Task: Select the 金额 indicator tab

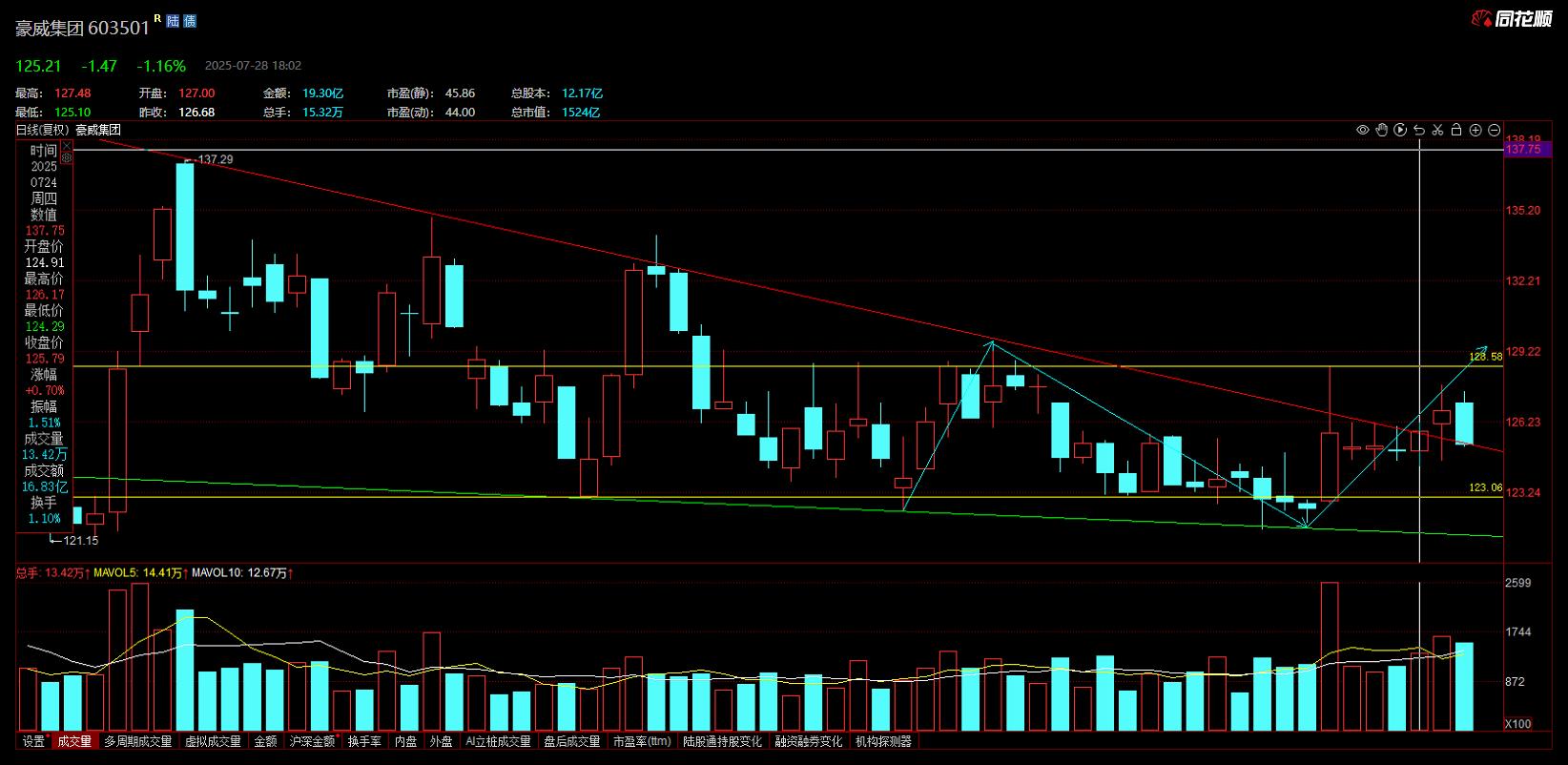Action: coord(265,741)
